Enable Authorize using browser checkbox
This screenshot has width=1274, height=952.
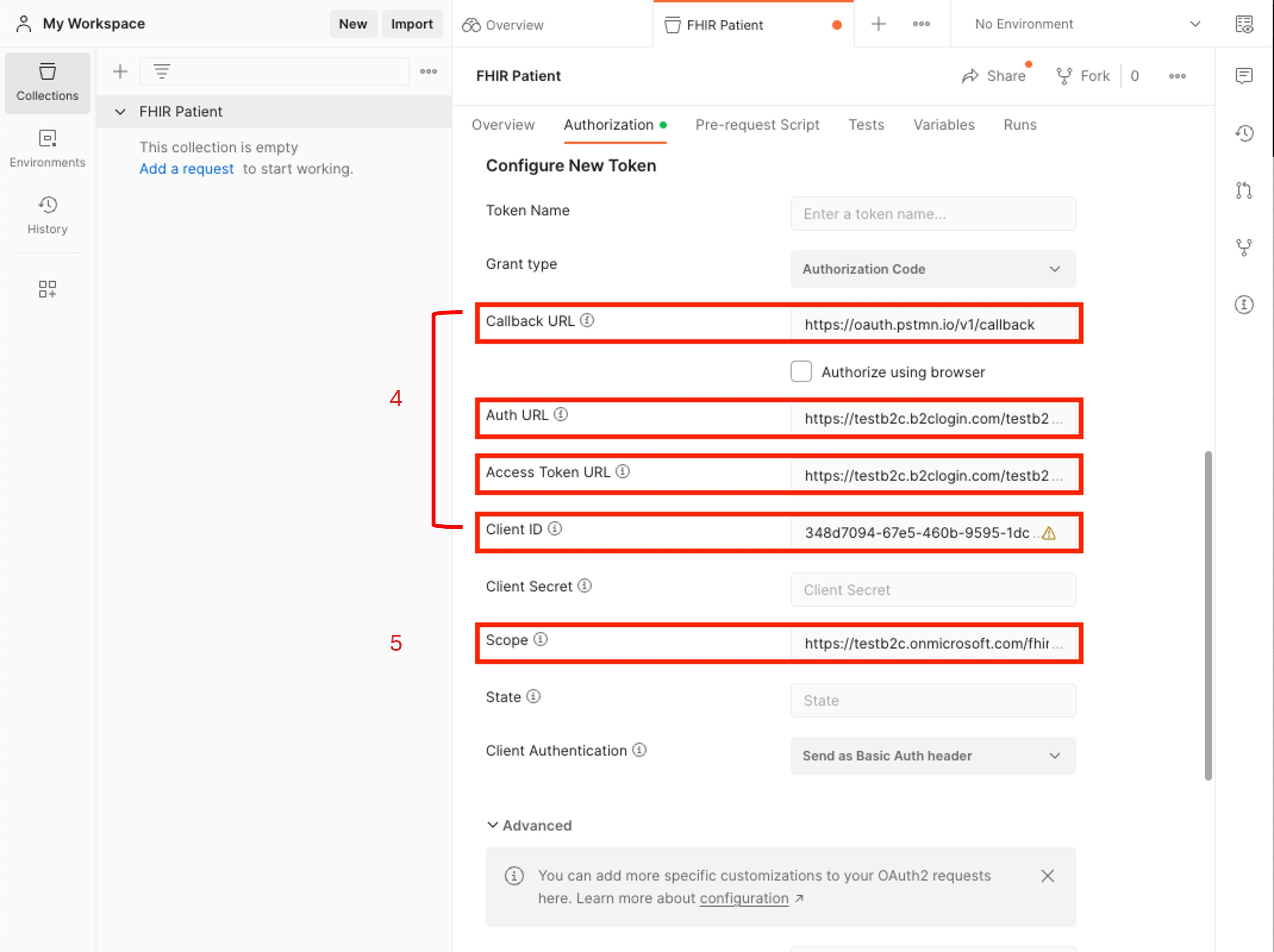[x=801, y=372]
